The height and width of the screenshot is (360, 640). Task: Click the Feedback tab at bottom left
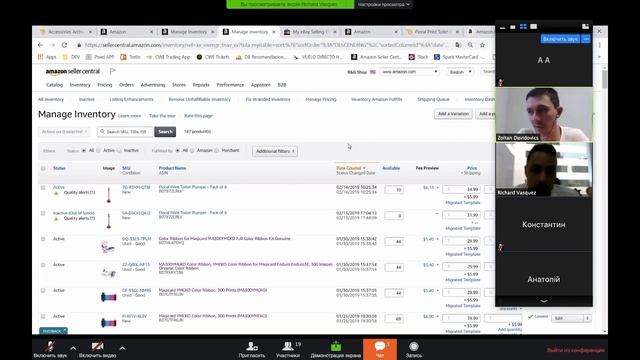[x=53, y=331]
